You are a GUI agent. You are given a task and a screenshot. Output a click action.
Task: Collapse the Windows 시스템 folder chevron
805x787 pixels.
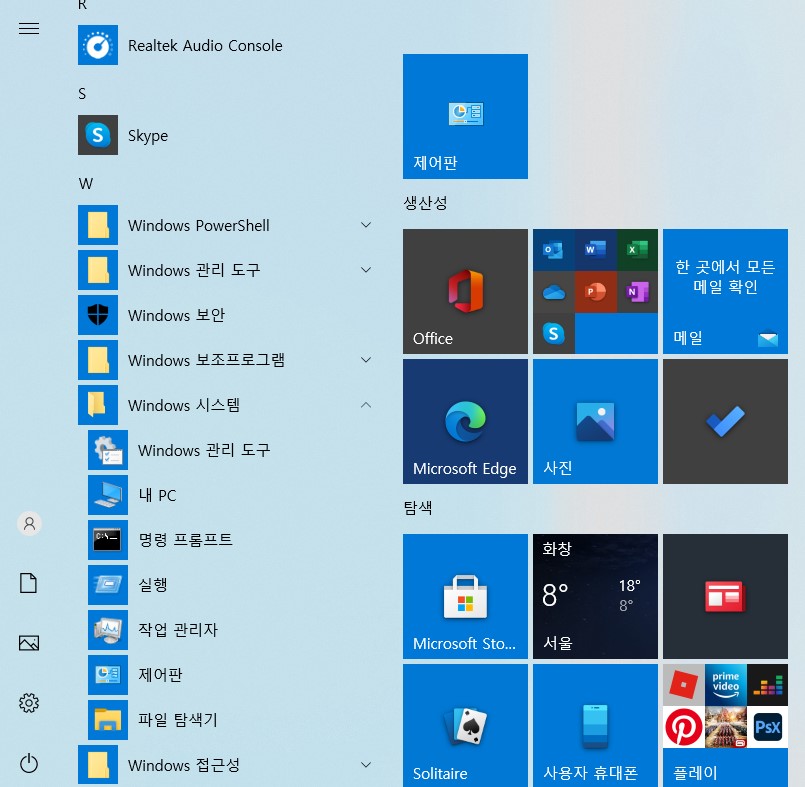pos(366,405)
